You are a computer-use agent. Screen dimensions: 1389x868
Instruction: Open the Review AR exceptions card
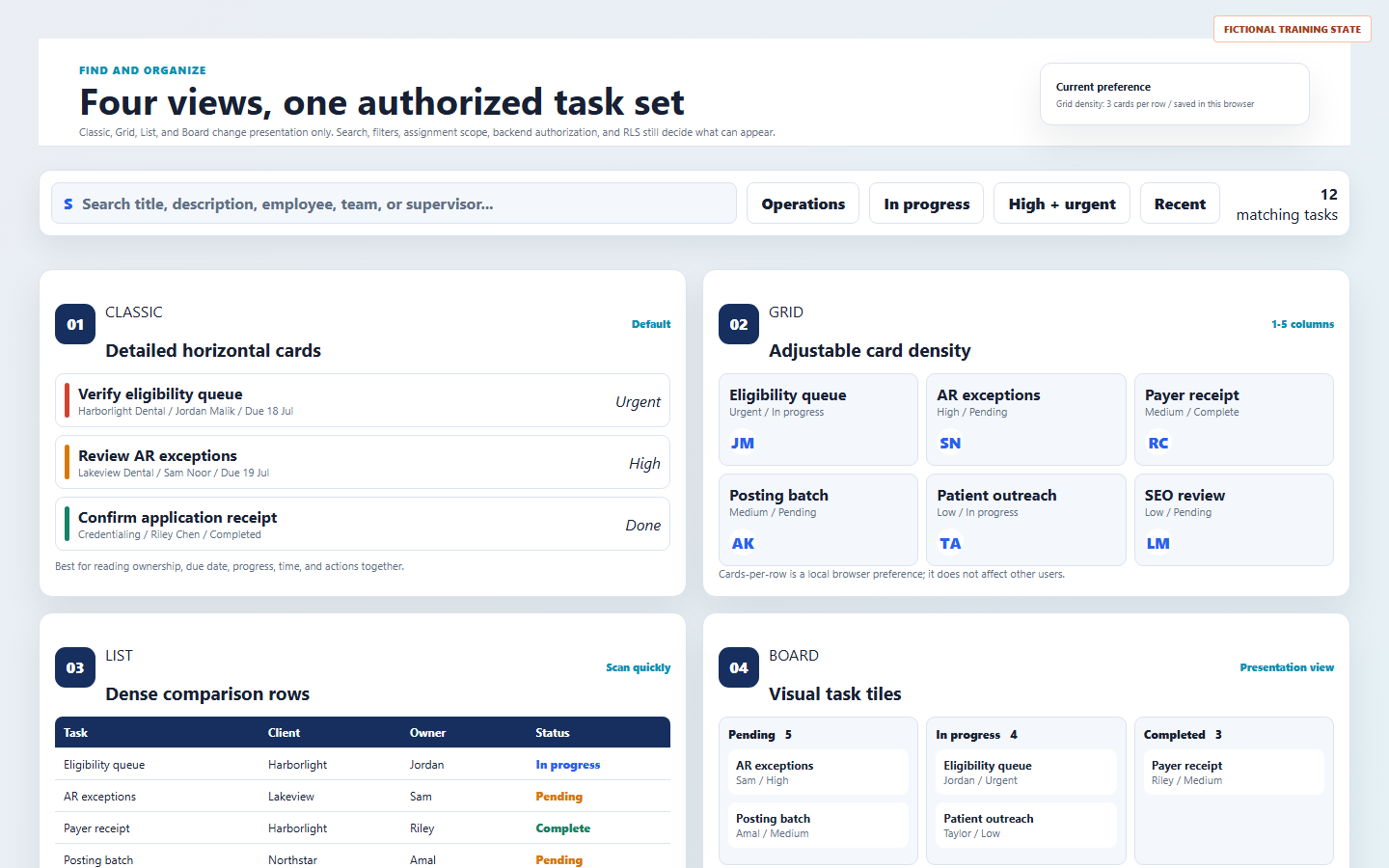click(363, 462)
